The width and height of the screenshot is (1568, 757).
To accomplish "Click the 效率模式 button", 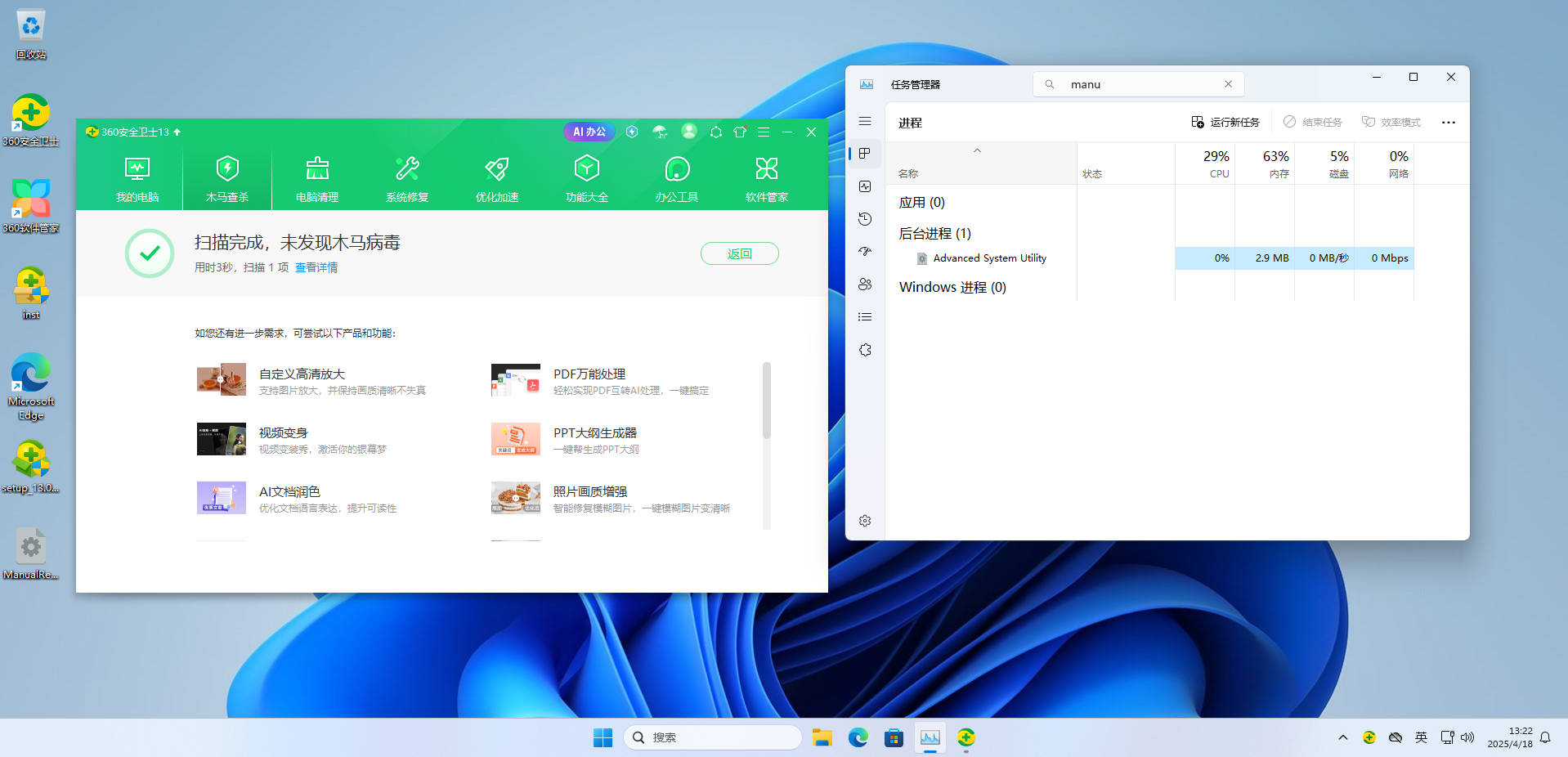I will (x=1391, y=122).
